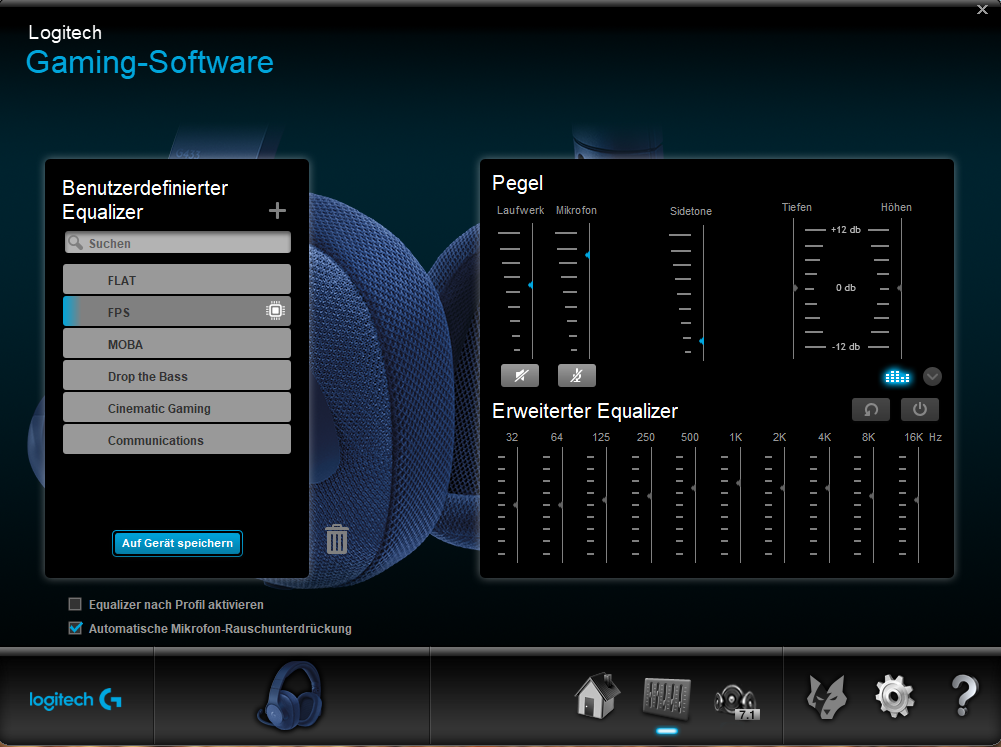Click the 250 Hz band slider
1001x747 pixels.
click(650, 496)
